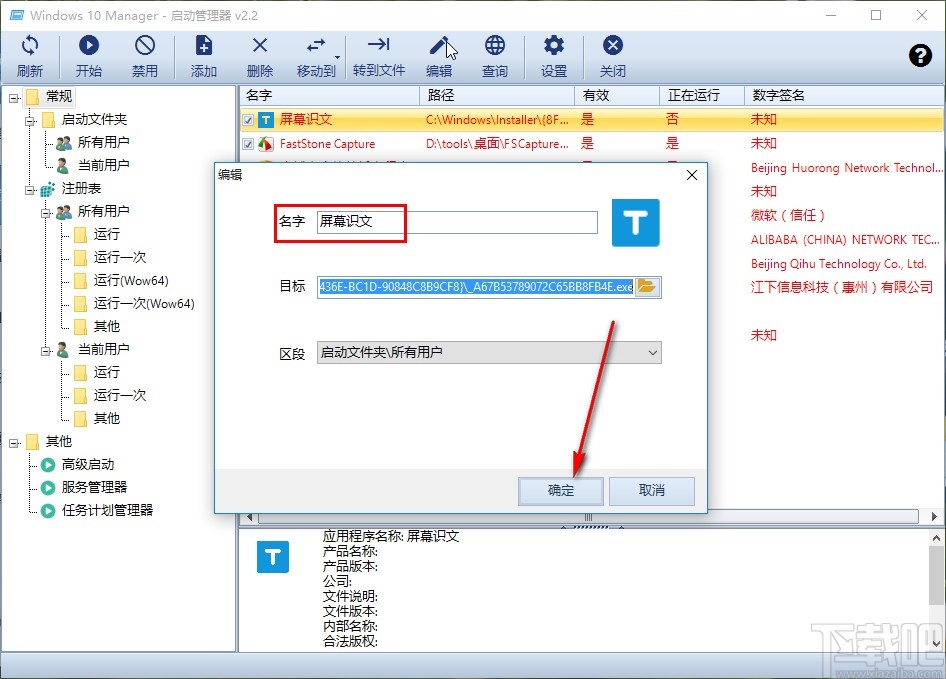The width and height of the screenshot is (946, 679).
Task: Click the 刷新 (Refresh) toolbar icon
Action: click(x=30, y=55)
